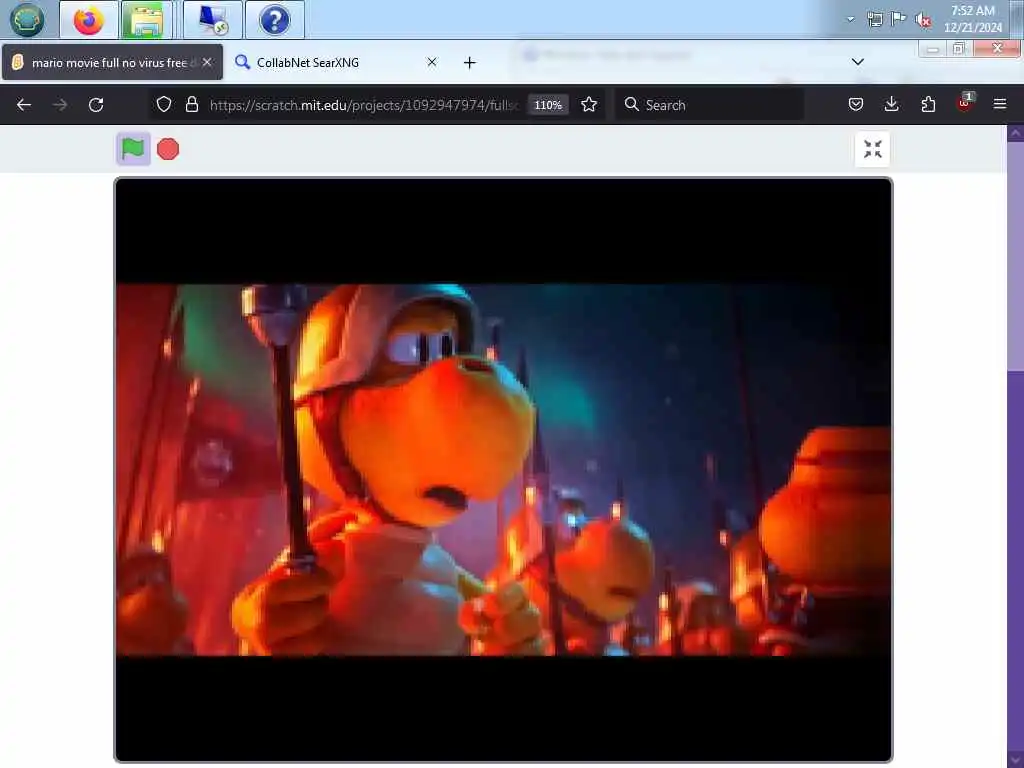Click Firefox icon in taskbar
The height and width of the screenshot is (768, 1024).
89,20
